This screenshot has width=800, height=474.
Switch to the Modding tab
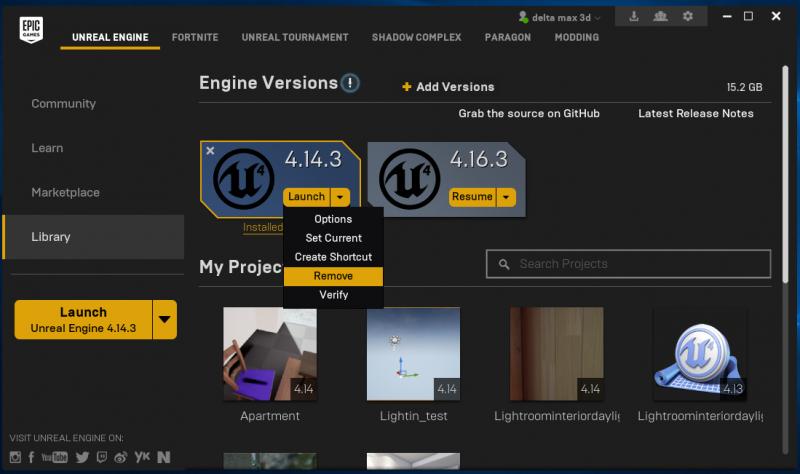(x=577, y=37)
